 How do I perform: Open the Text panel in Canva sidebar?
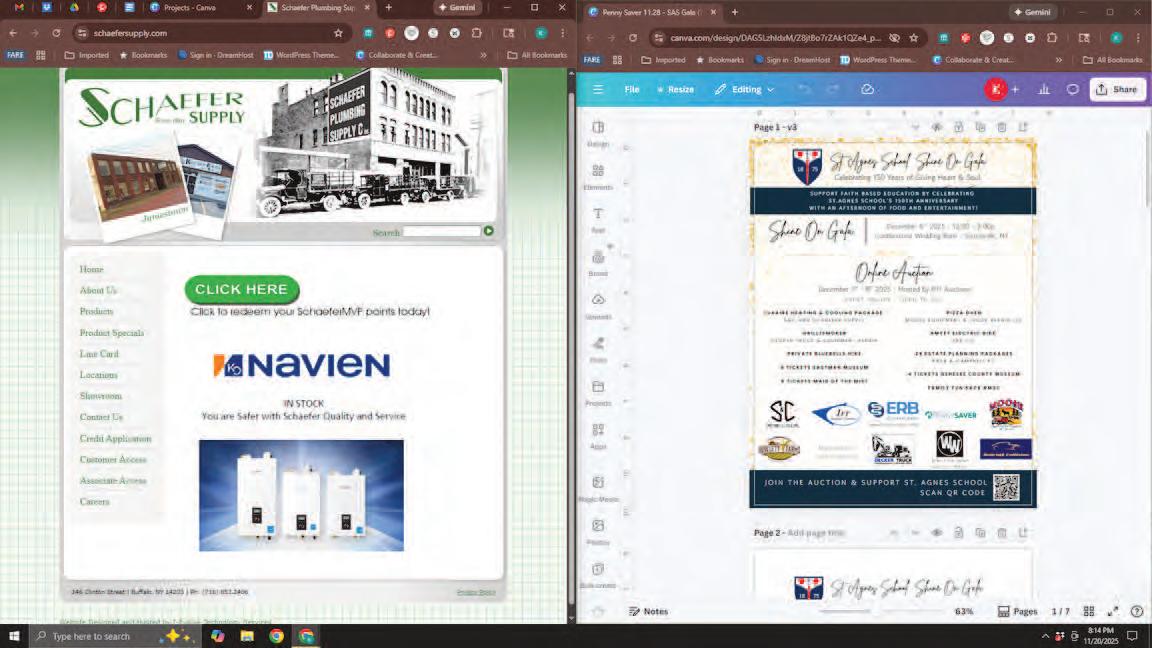tap(598, 220)
